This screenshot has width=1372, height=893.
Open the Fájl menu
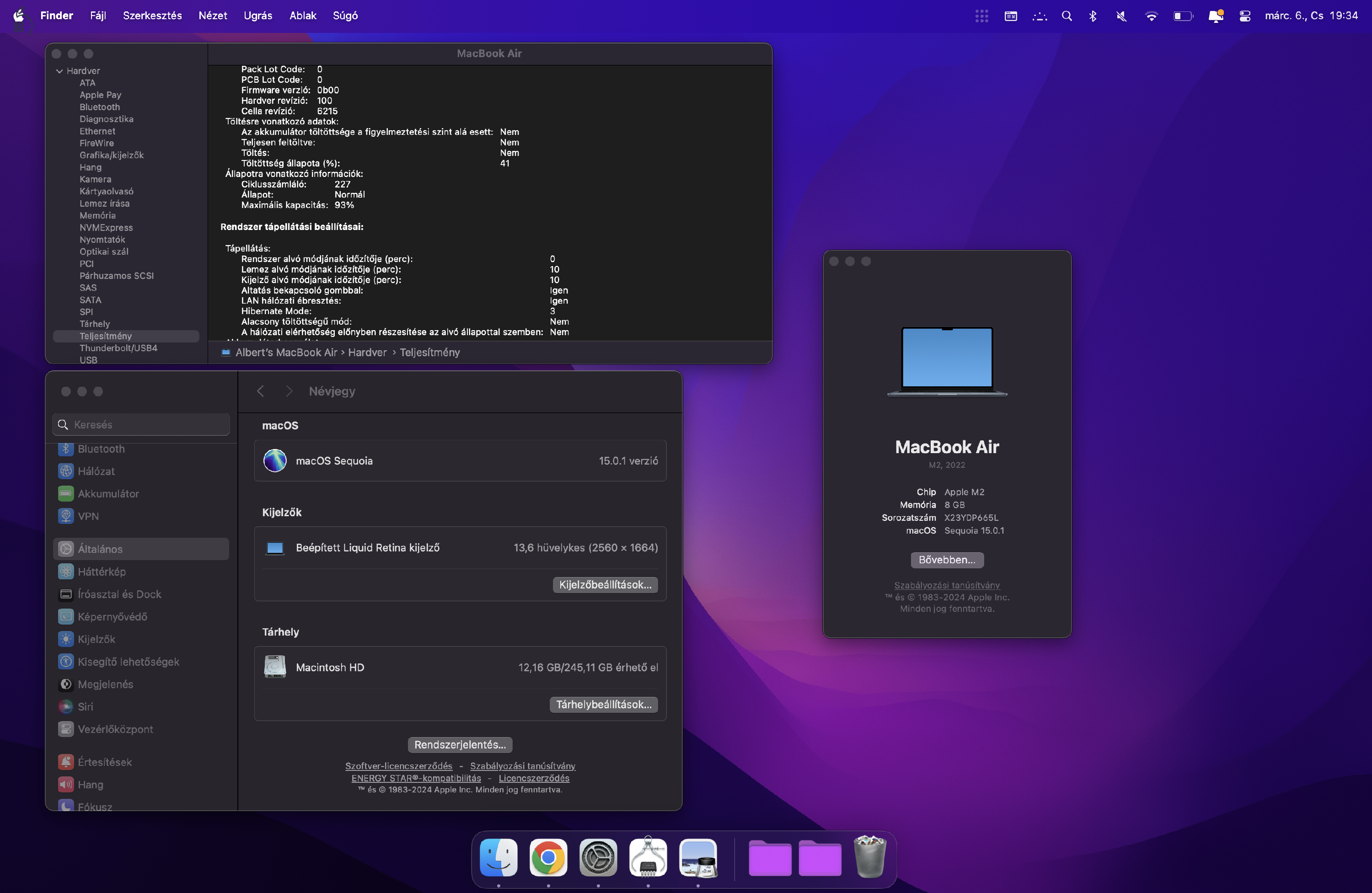click(98, 16)
